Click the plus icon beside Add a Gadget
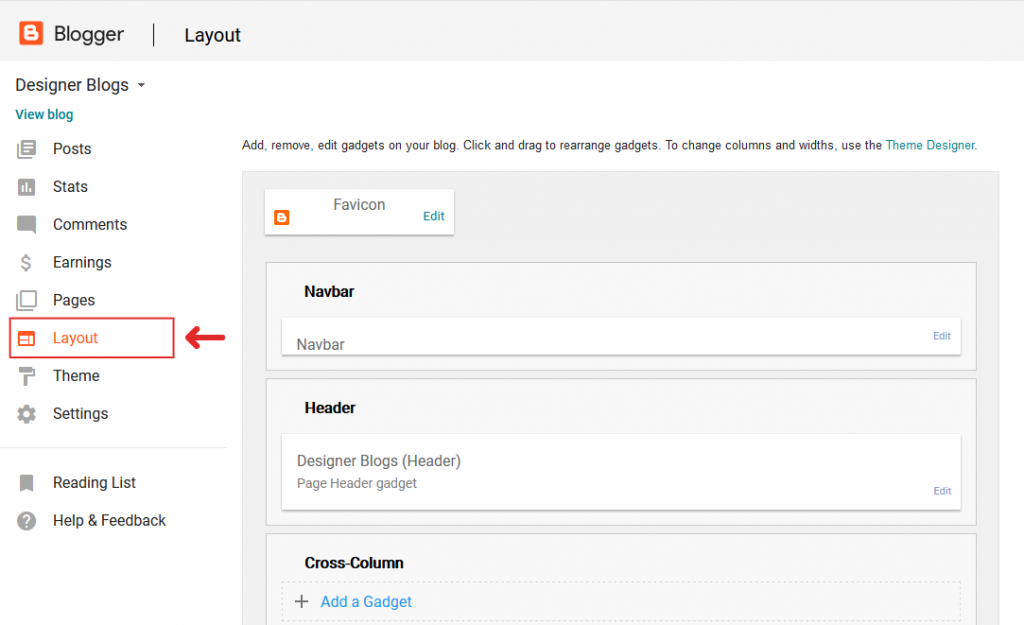This screenshot has height=625, width=1024. [x=303, y=601]
